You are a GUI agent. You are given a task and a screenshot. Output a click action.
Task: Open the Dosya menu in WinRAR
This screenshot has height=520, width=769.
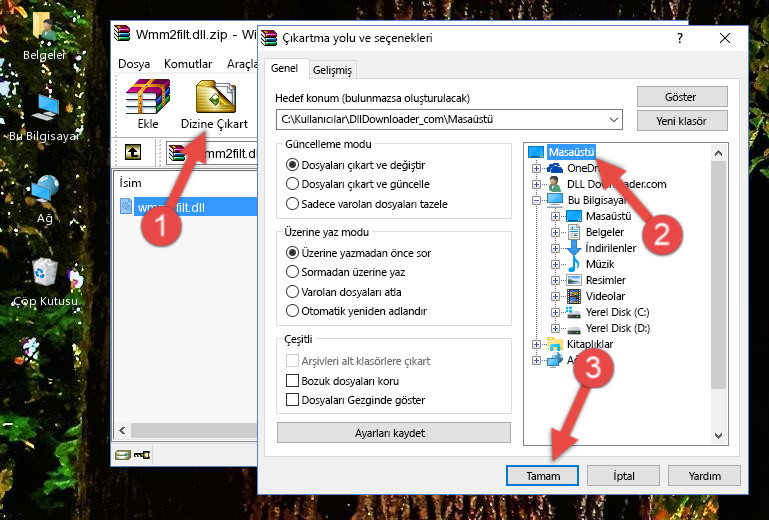pos(134,64)
